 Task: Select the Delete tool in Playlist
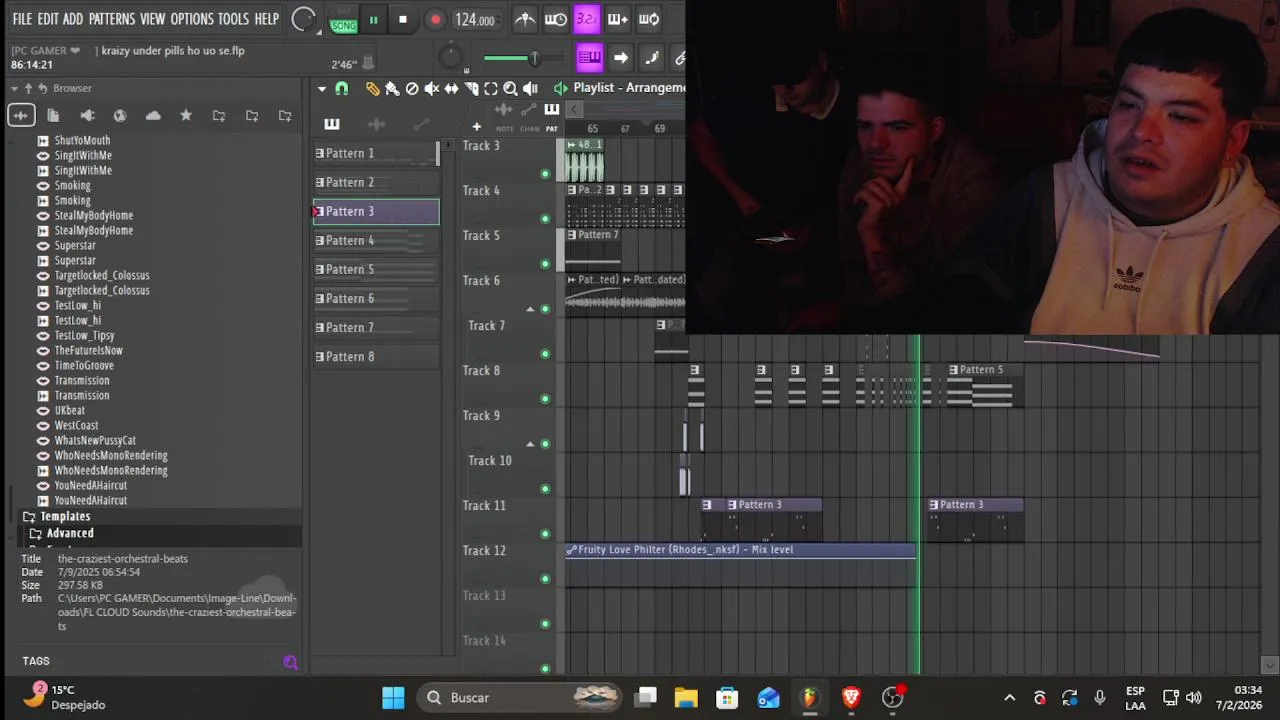(412, 89)
